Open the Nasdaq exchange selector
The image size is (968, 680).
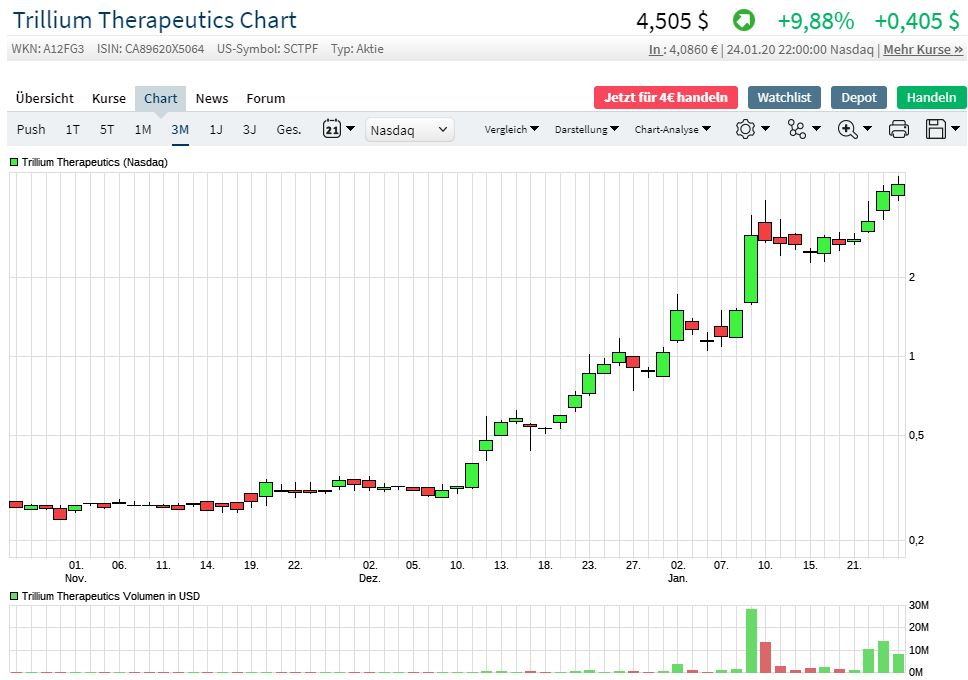[x=410, y=129]
